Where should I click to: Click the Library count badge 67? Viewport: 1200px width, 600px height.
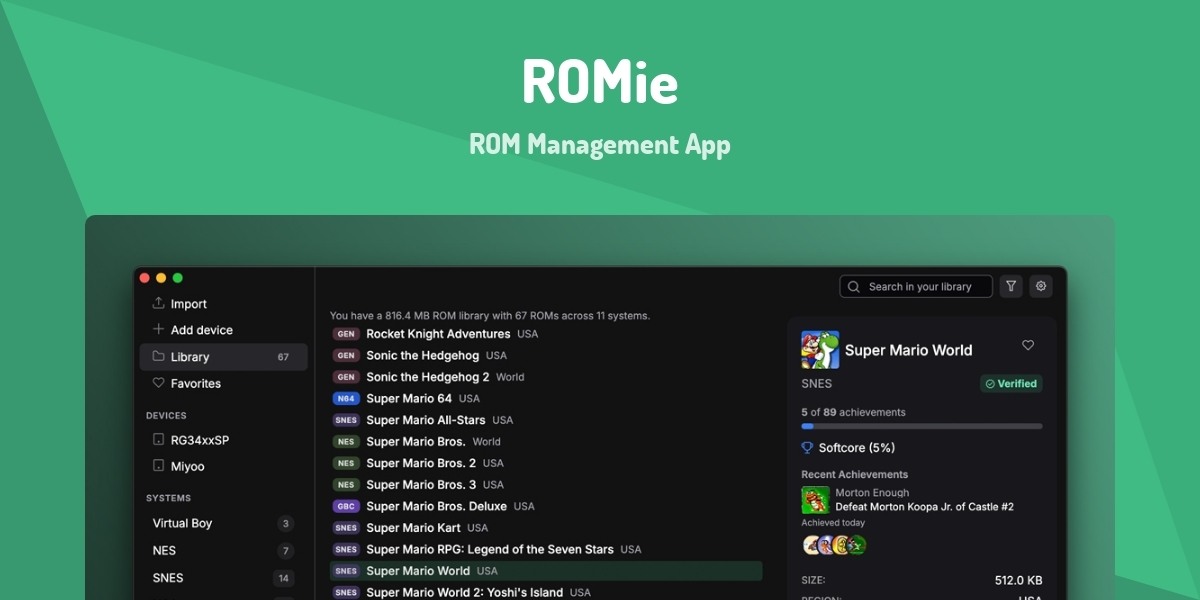pos(283,357)
